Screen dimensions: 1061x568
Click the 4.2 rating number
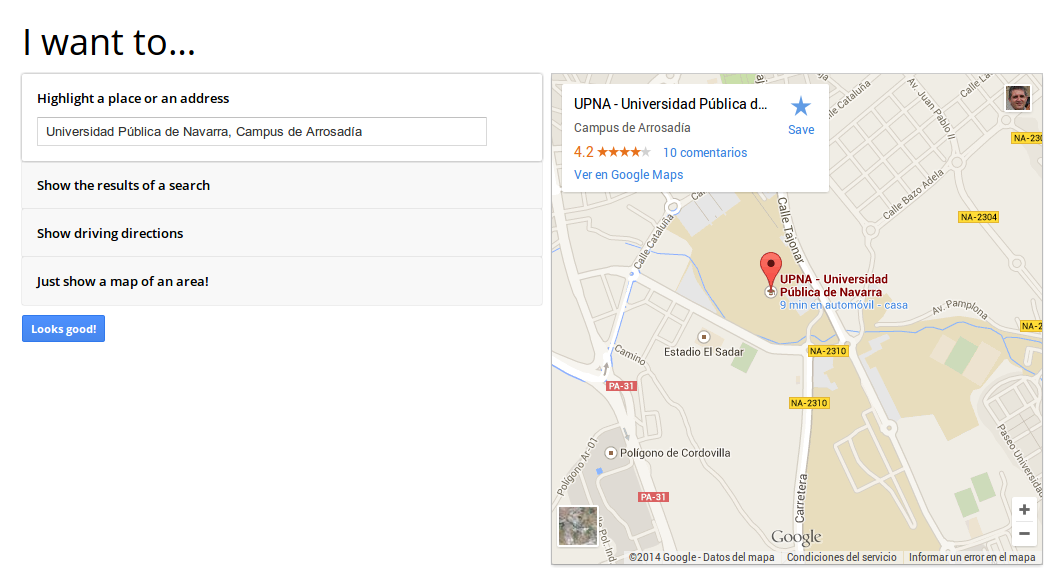pyautogui.click(x=583, y=152)
